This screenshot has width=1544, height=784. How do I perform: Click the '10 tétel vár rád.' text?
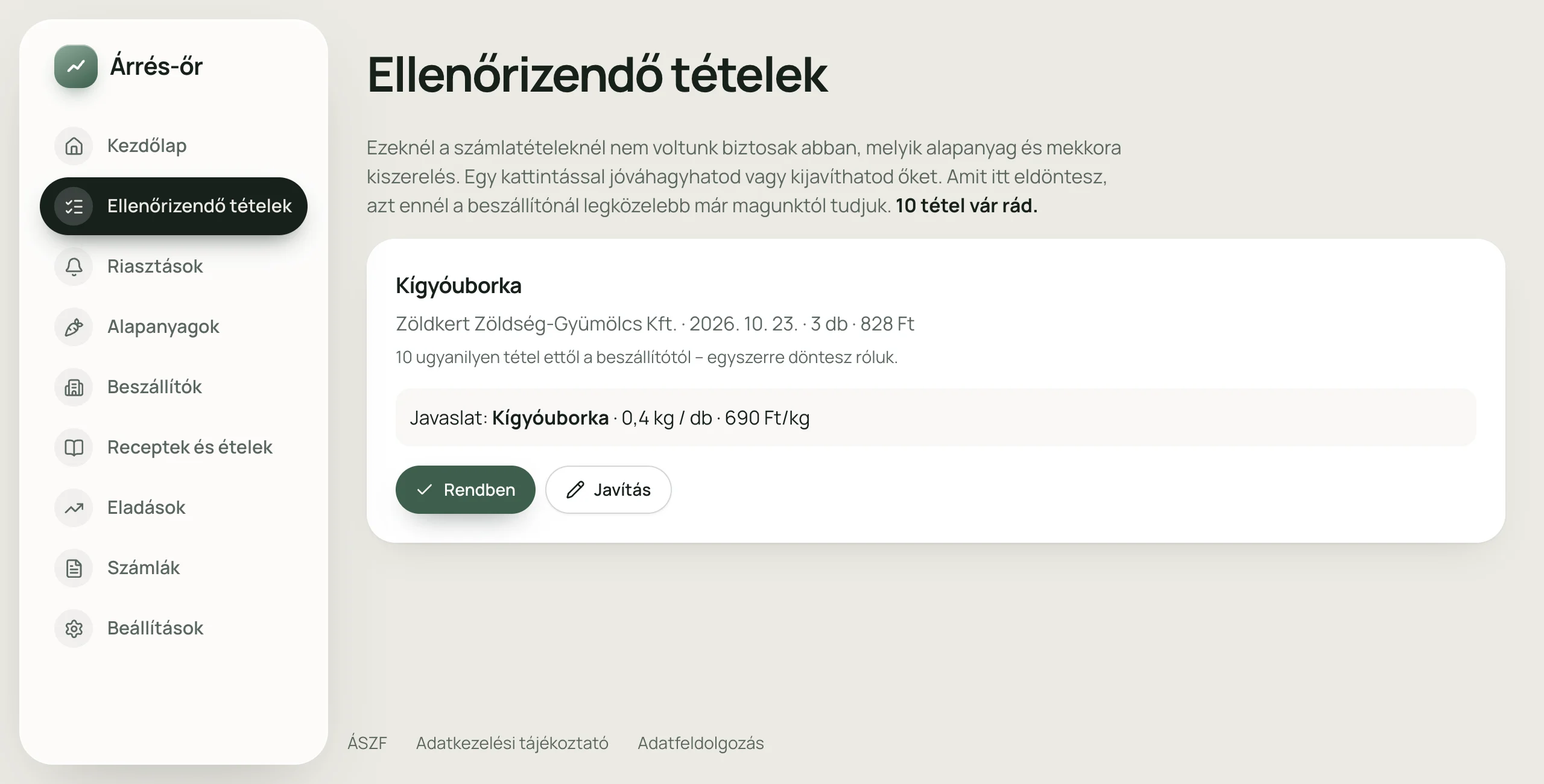pyautogui.click(x=967, y=206)
